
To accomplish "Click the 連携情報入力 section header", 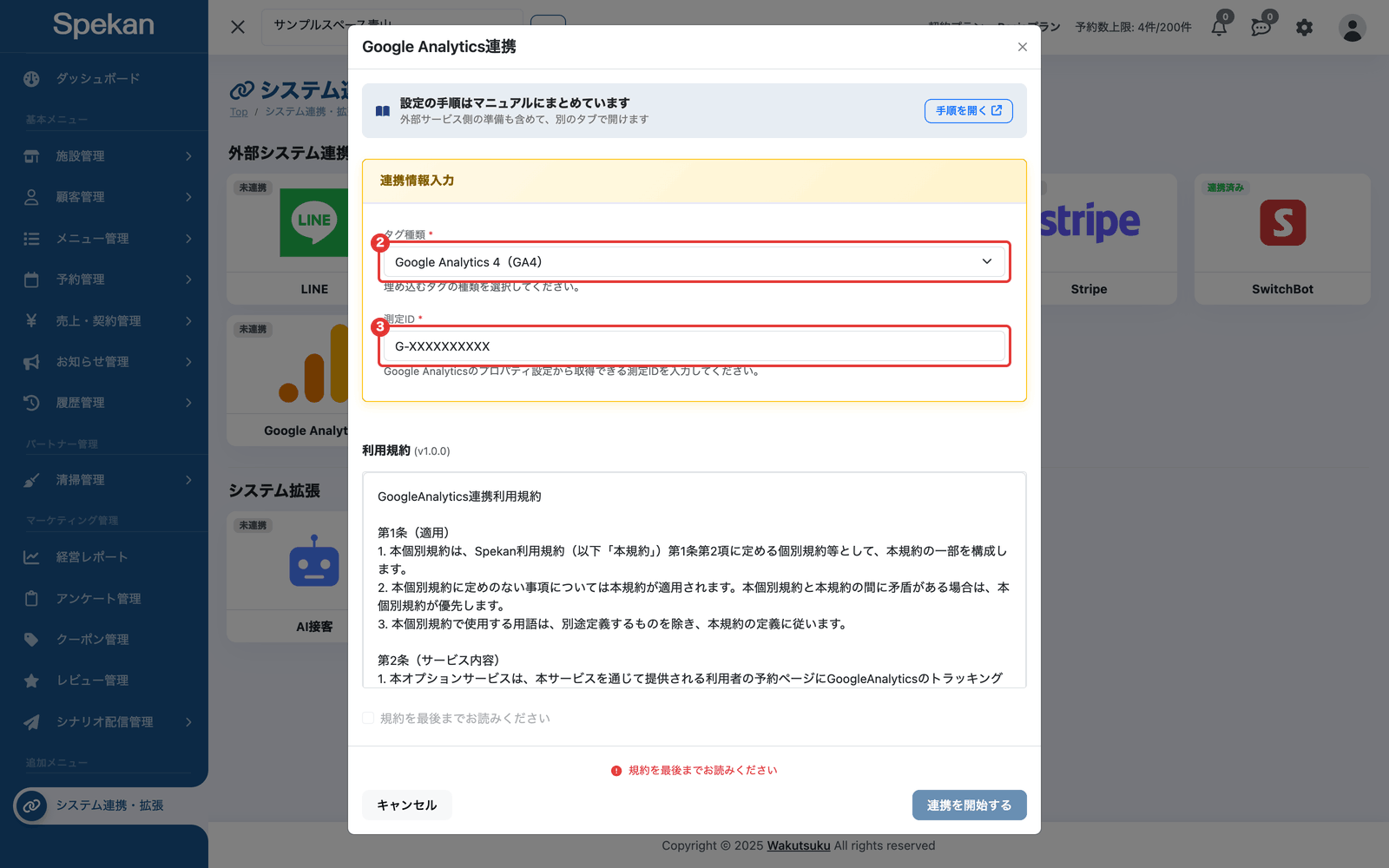I will [x=694, y=181].
